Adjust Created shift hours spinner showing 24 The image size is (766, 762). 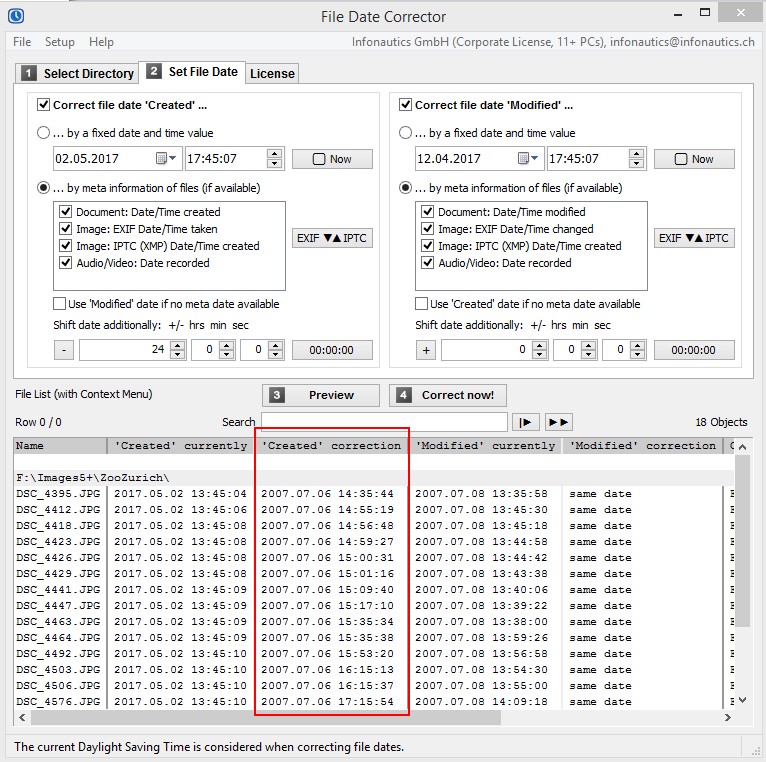(178, 350)
